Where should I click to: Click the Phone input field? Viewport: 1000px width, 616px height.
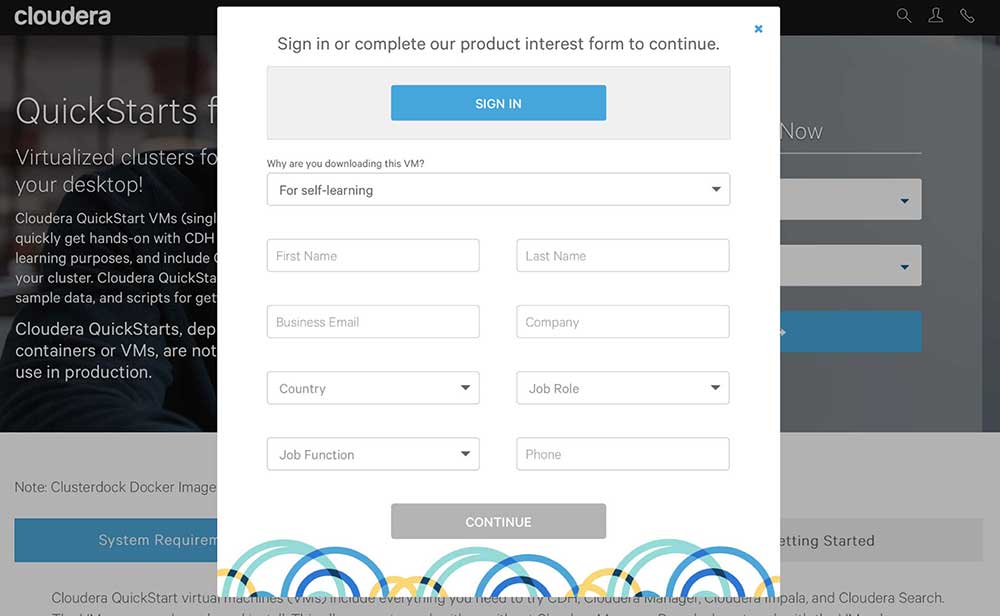point(622,454)
